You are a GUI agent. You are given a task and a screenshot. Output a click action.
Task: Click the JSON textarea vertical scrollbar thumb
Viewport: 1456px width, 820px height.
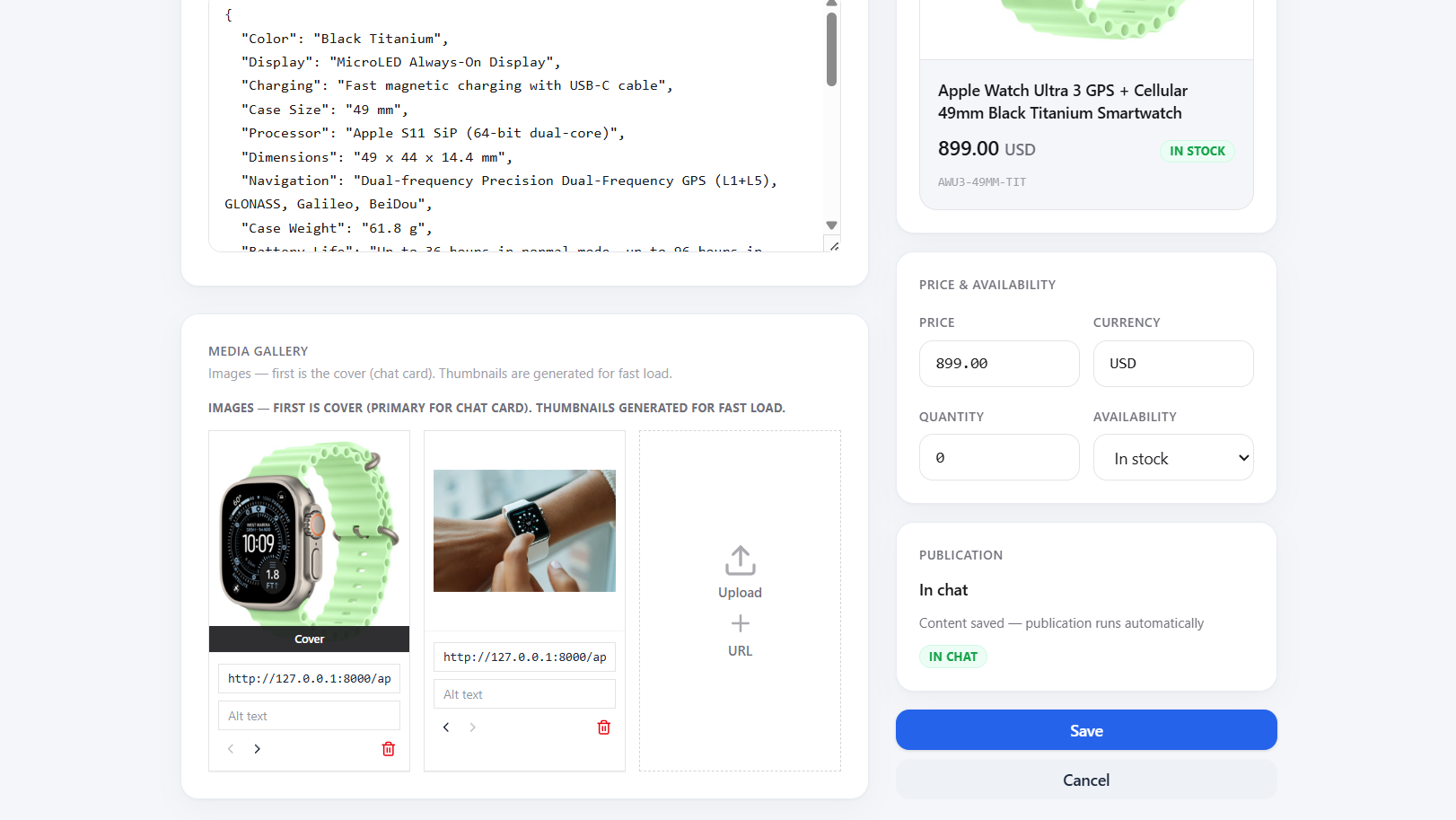(831, 49)
